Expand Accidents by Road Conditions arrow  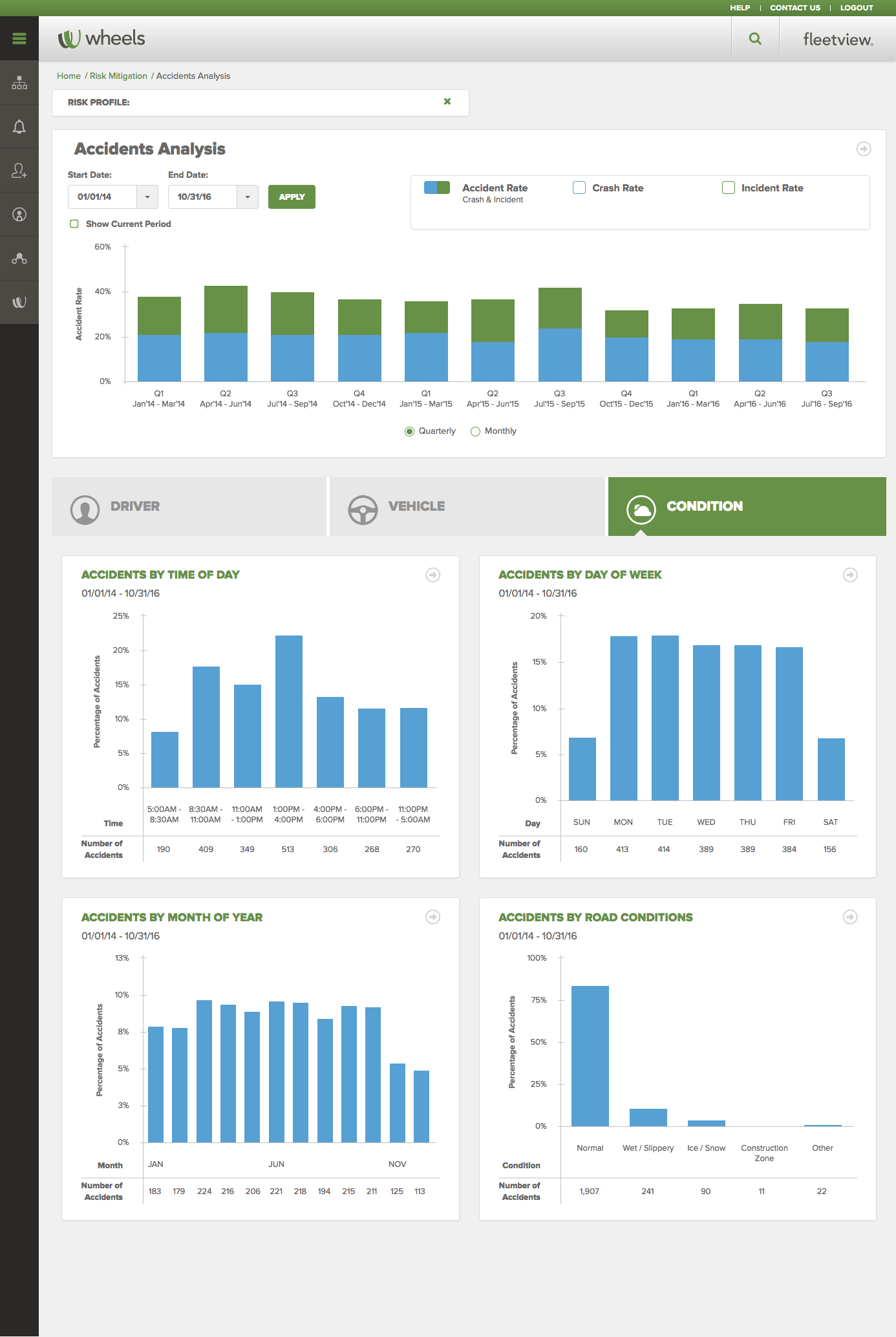tap(850, 917)
